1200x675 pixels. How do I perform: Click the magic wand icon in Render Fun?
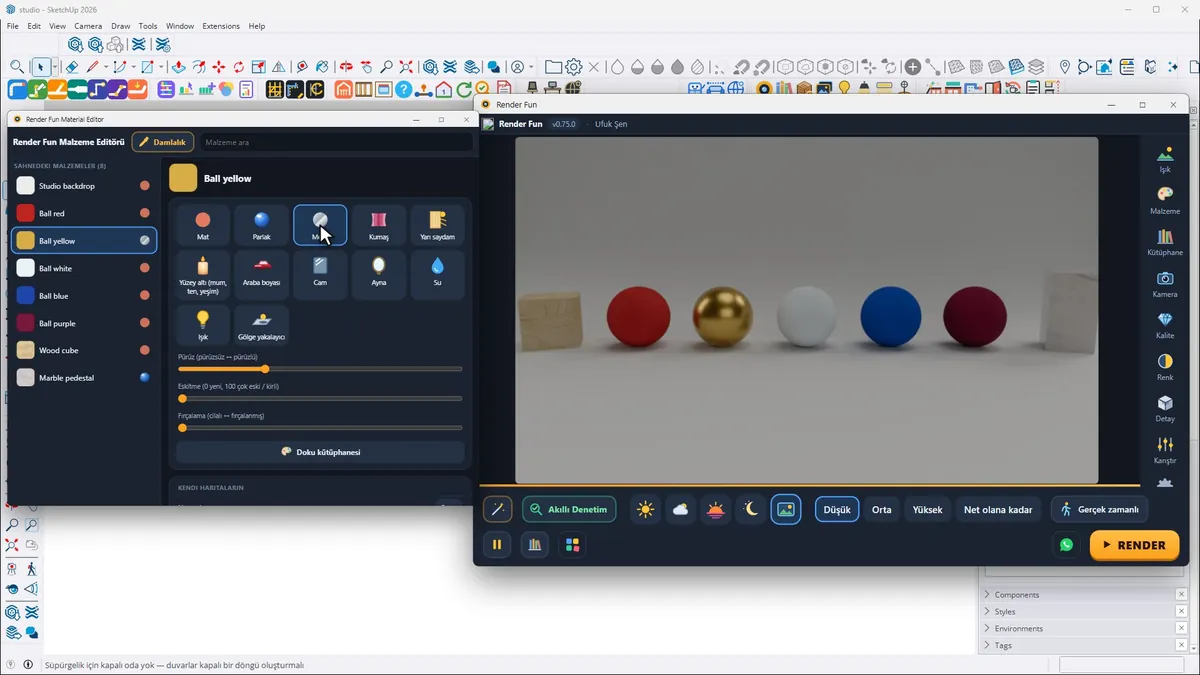coord(497,509)
